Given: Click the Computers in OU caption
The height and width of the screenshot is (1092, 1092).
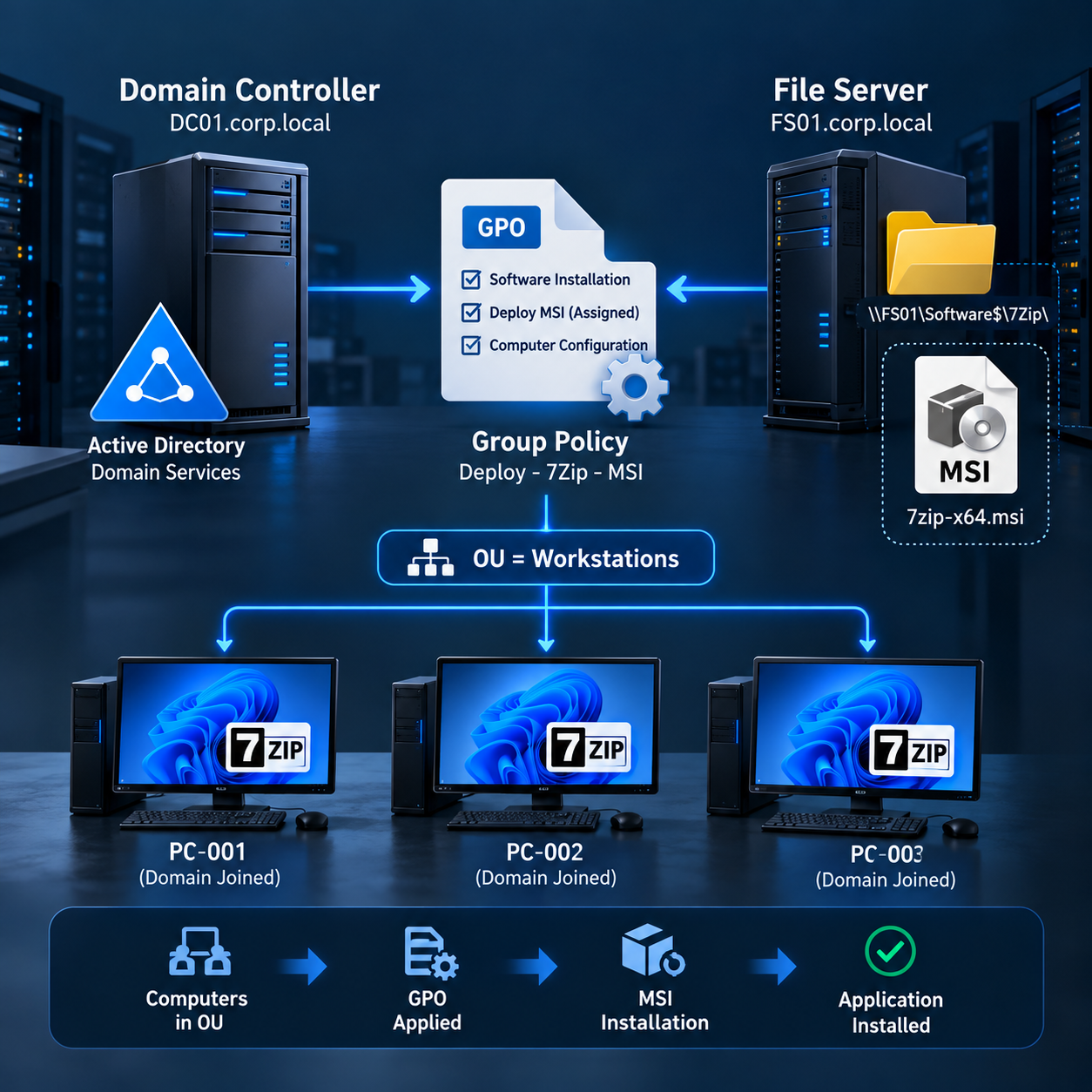Looking at the screenshot, I should pos(198,1010).
